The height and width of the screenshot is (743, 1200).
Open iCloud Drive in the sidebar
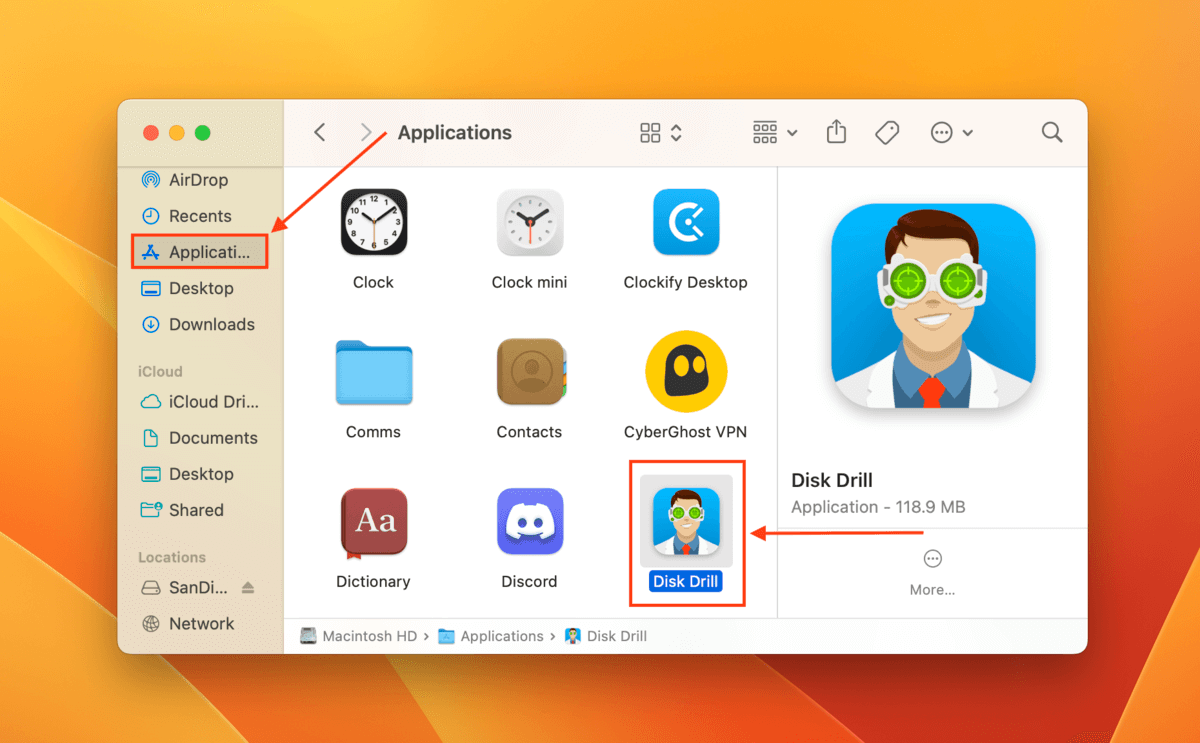click(199, 402)
